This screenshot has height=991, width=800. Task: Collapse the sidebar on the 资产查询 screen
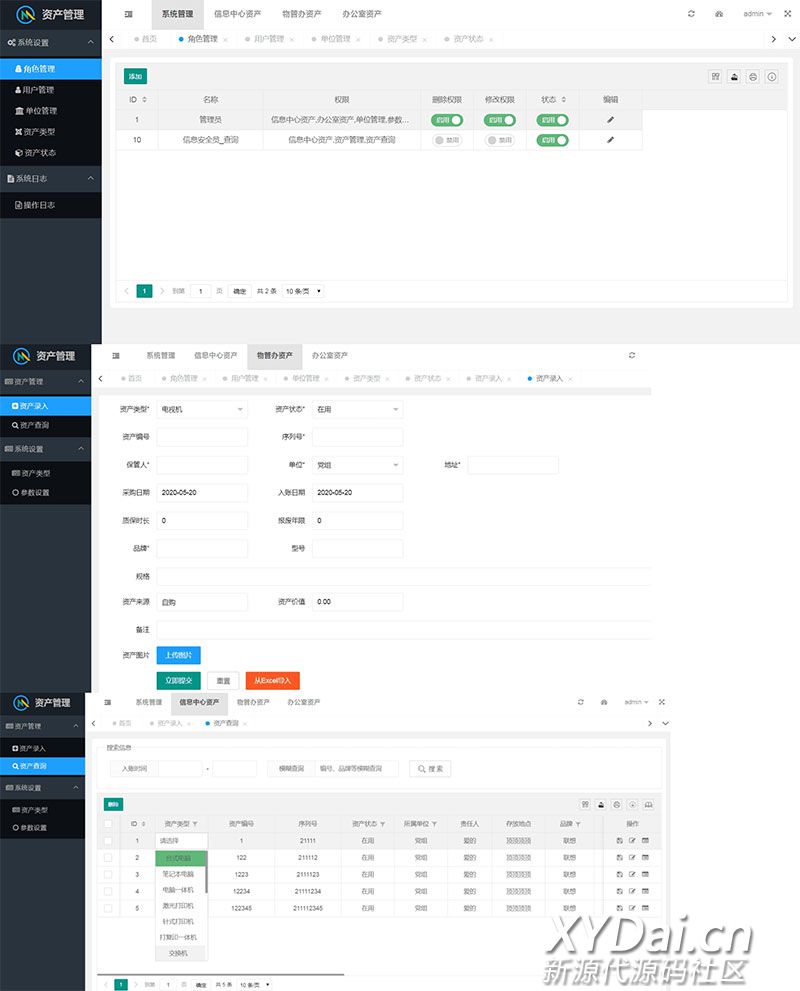(107, 702)
